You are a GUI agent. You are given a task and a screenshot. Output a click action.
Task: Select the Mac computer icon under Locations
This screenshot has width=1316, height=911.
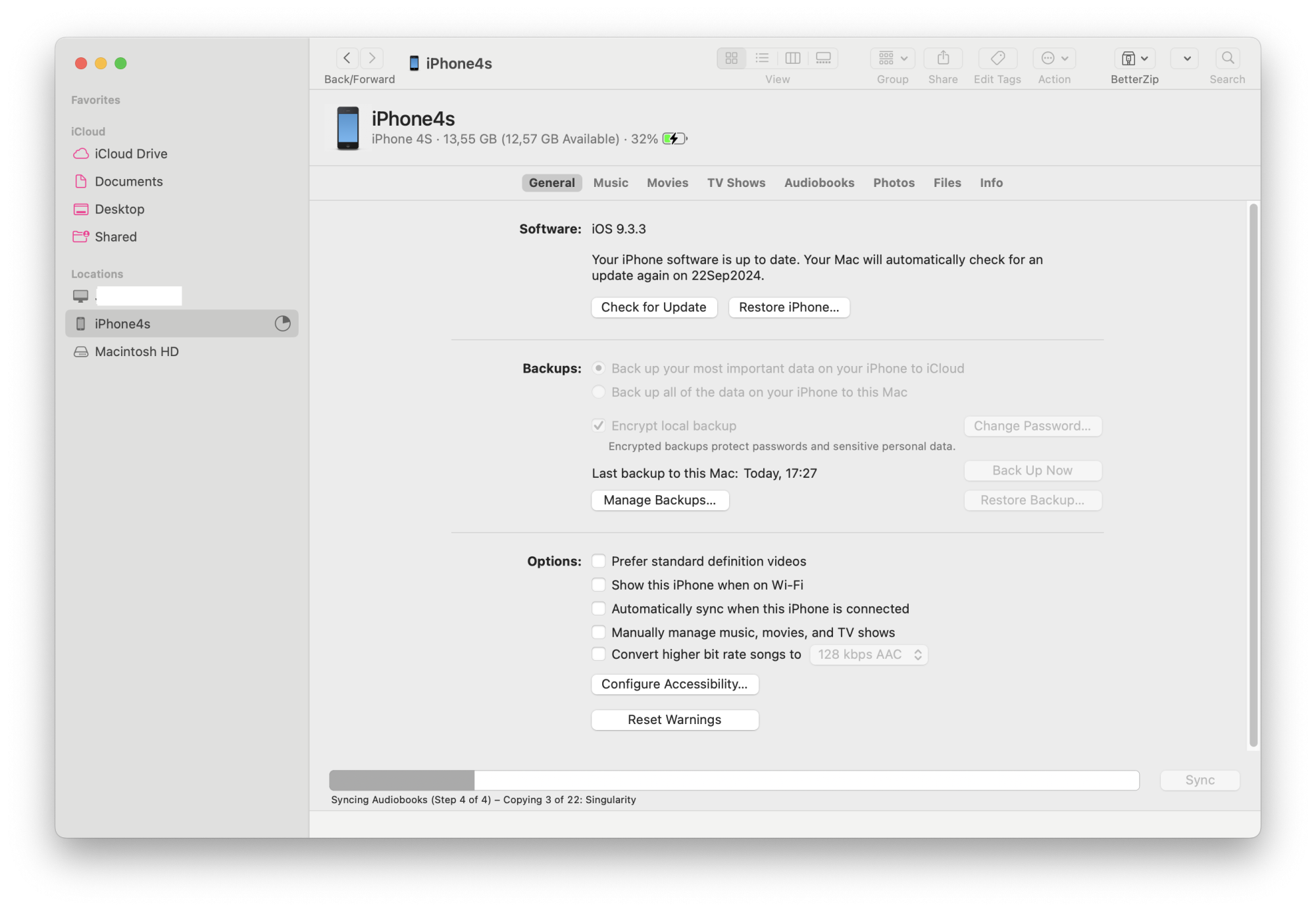tap(80, 296)
